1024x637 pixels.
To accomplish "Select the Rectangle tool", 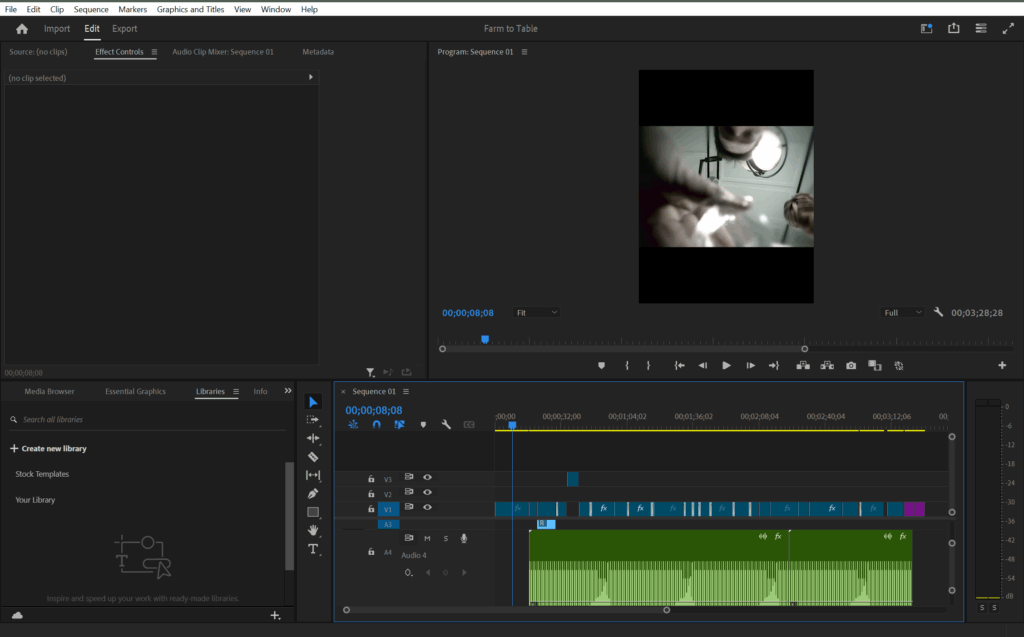I will pyautogui.click(x=313, y=512).
